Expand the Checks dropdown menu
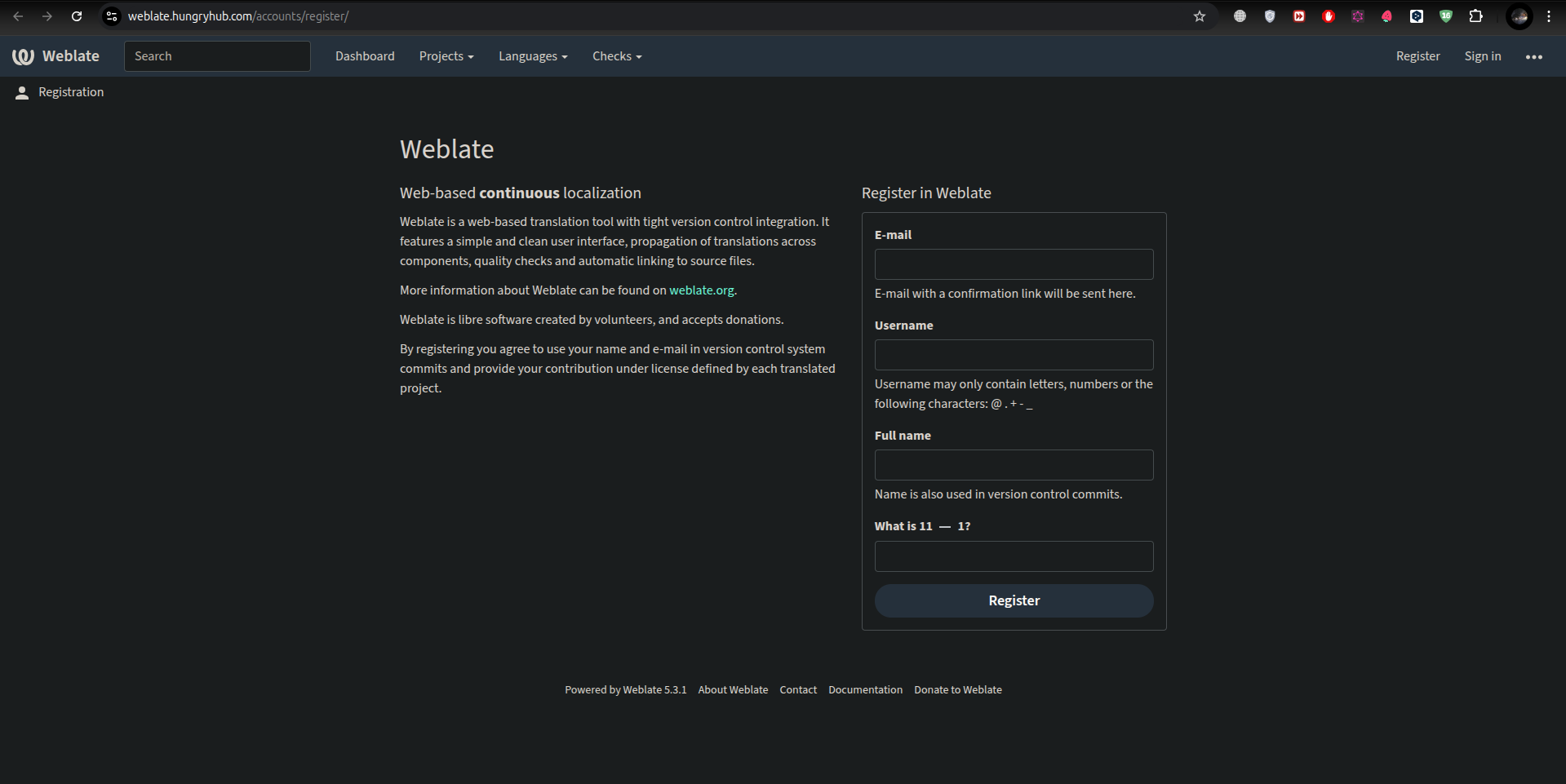The width and height of the screenshot is (1566, 784). pos(616,56)
